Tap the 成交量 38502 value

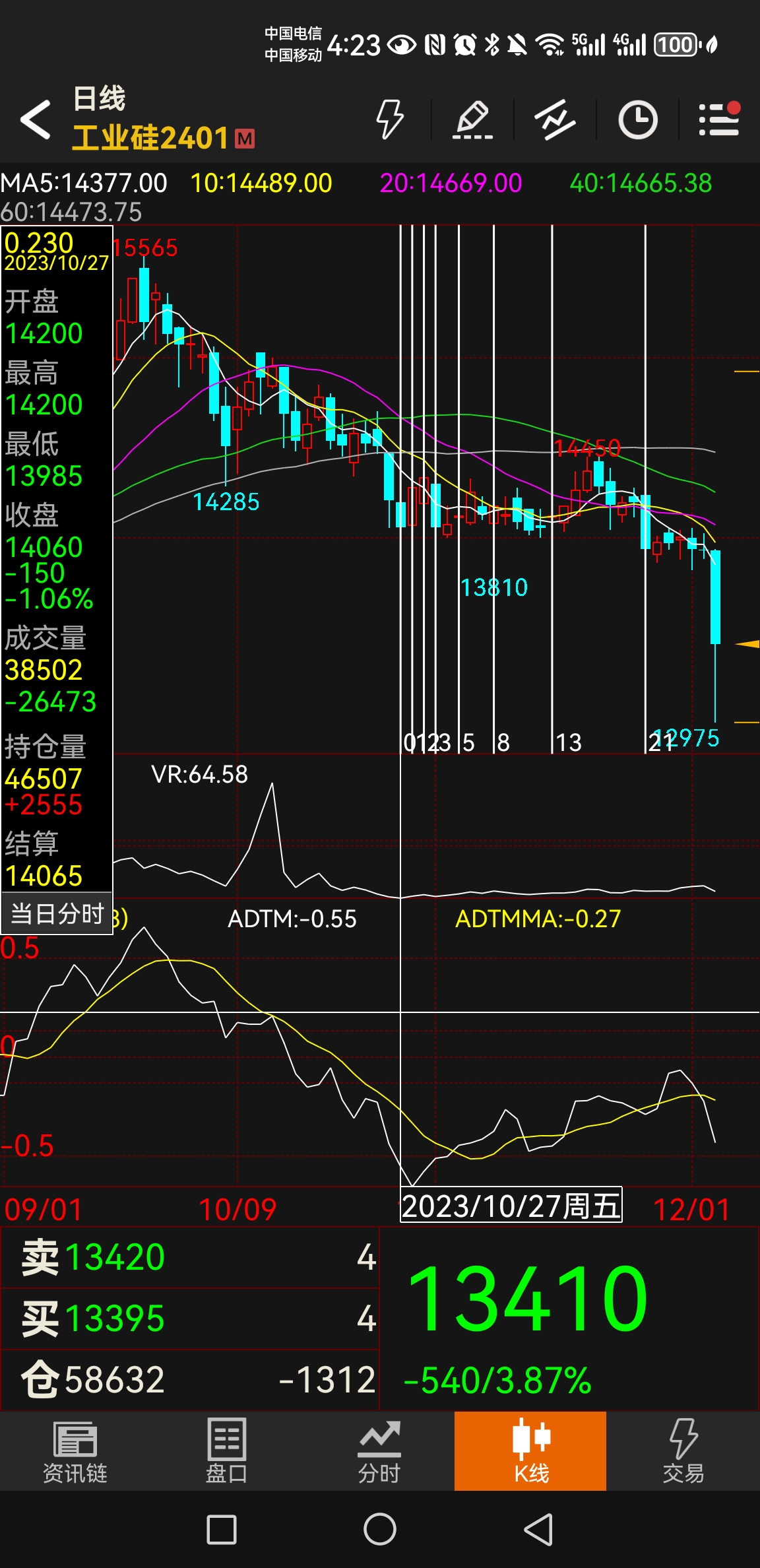pos(44,670)
